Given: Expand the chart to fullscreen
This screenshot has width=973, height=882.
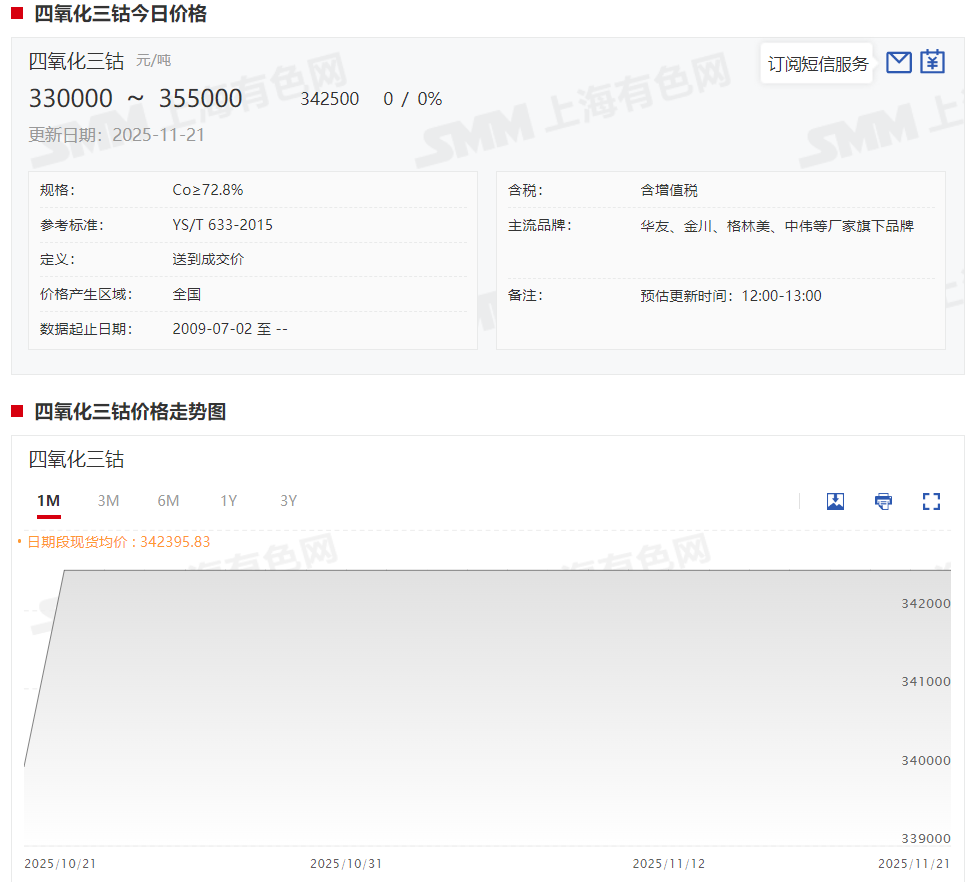Looking at the screenshot, I should coord(931,501).
